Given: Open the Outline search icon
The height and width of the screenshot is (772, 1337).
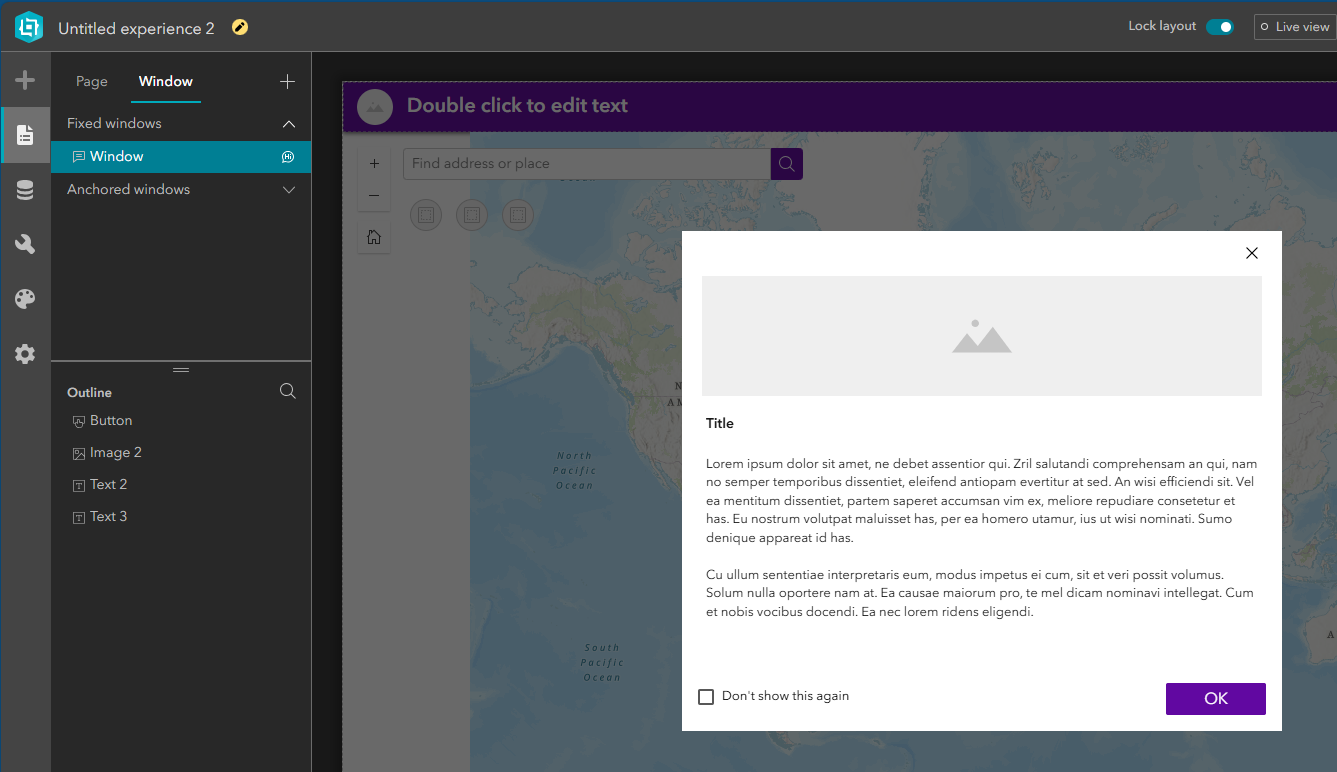Looking at the screenshot, I should 287,391.
